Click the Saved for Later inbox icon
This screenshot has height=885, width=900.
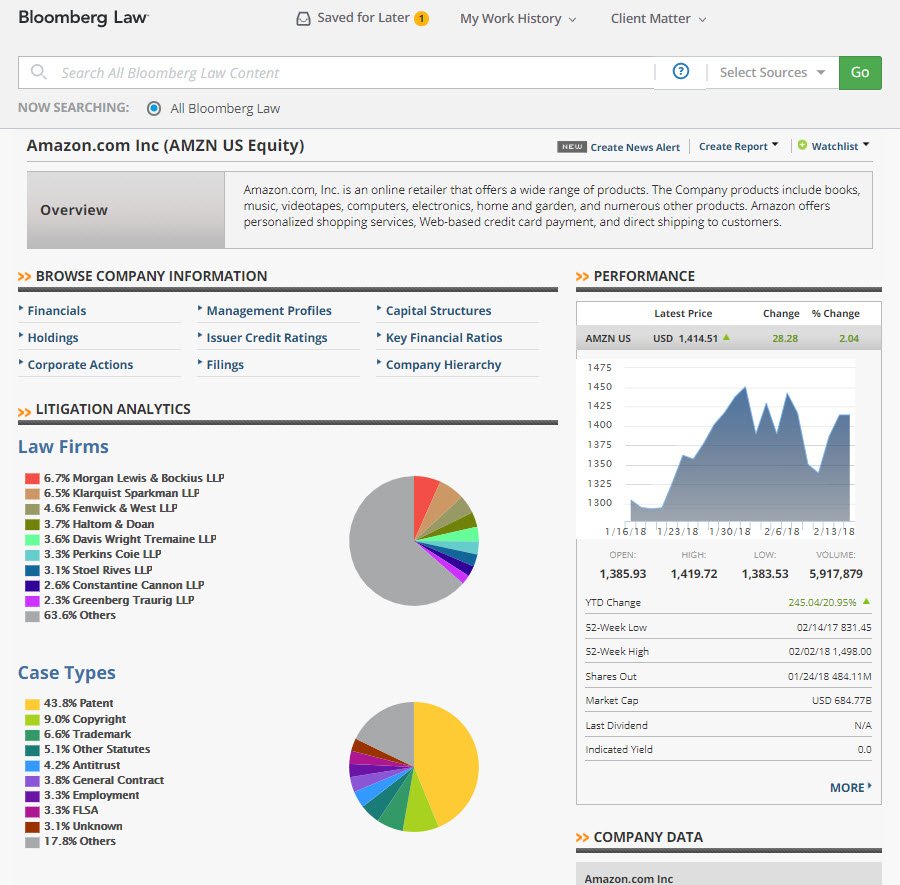(x=303, y=19)
